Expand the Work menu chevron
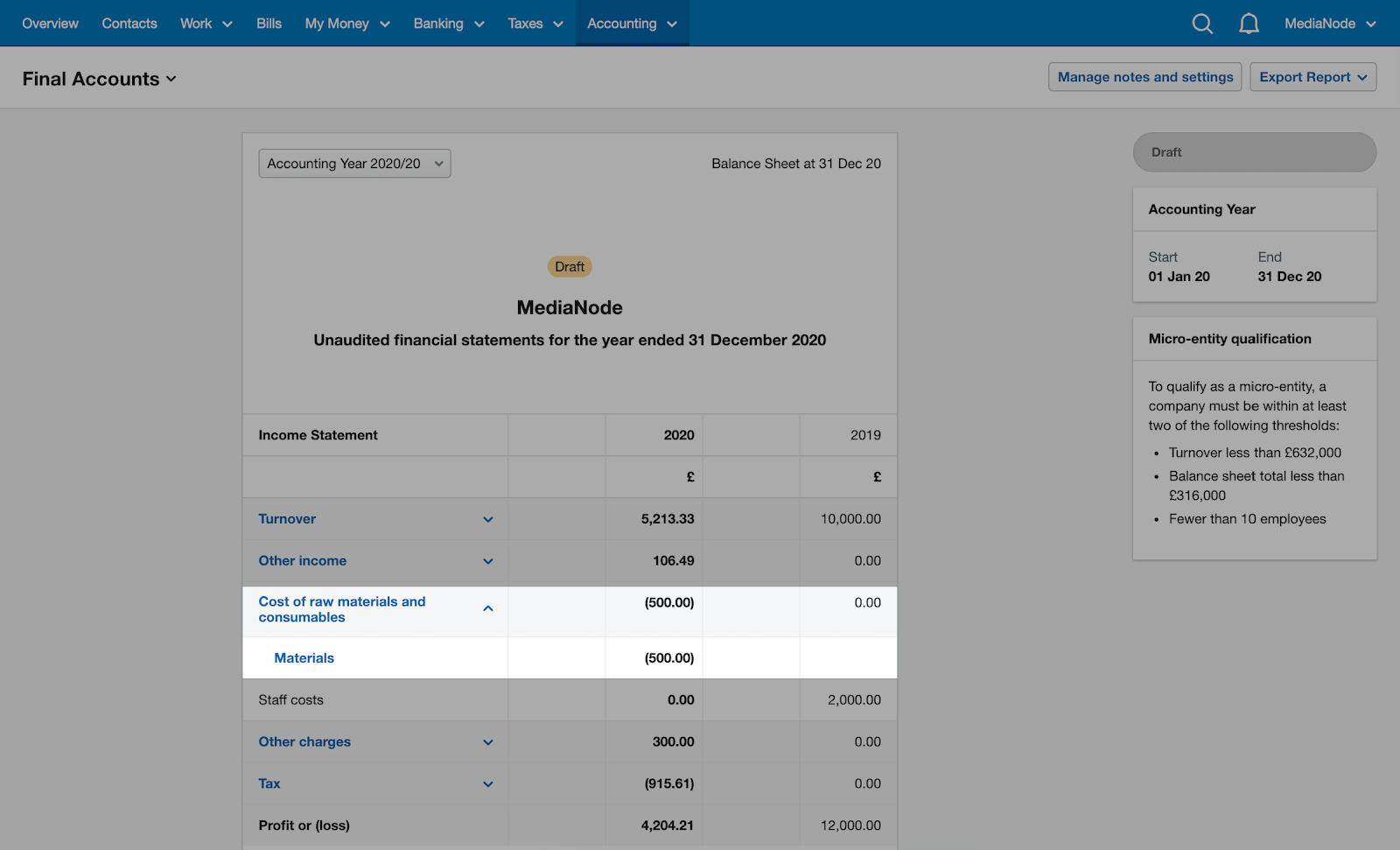 227,25
